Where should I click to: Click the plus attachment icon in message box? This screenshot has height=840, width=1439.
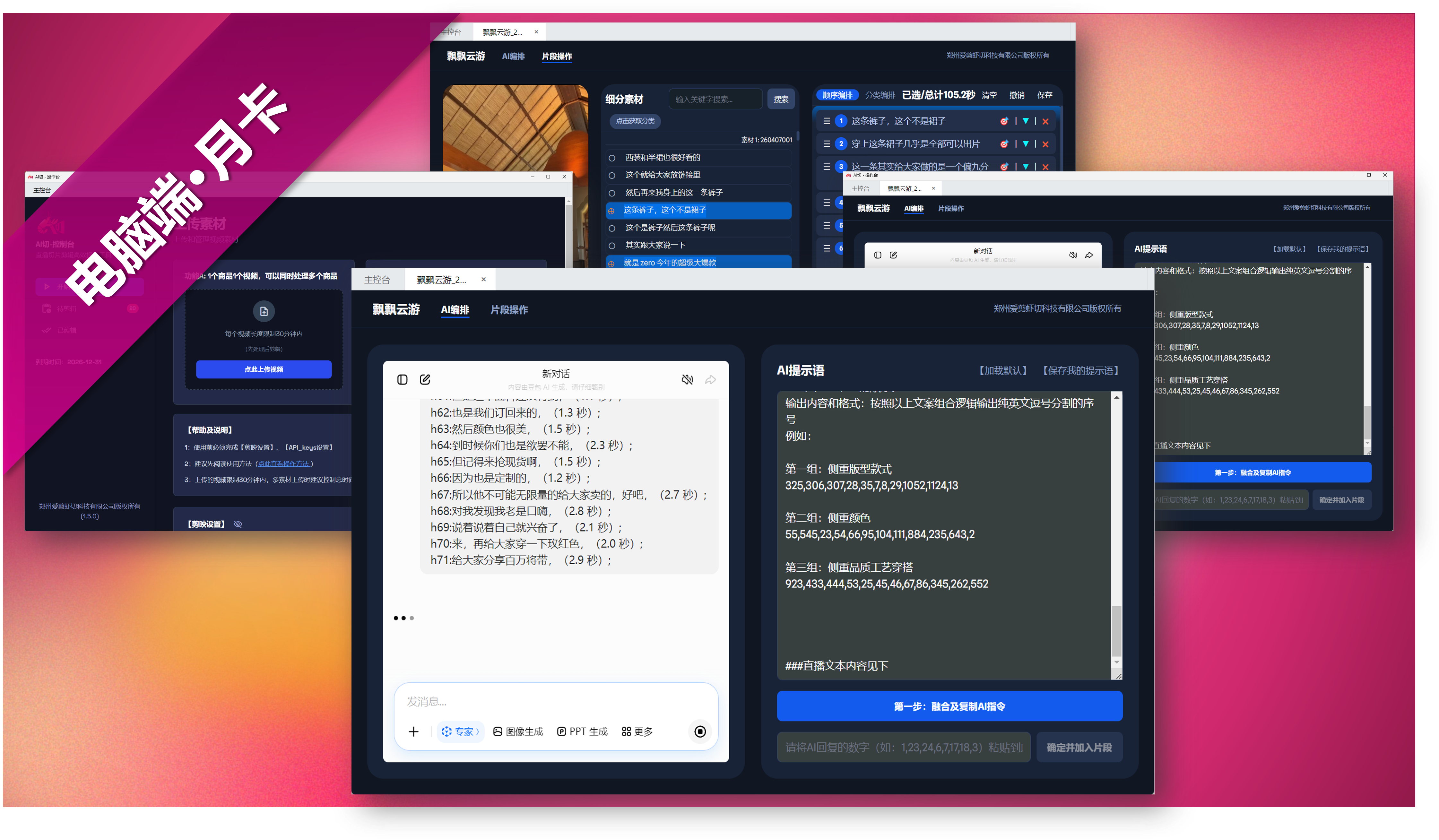[414, 732]
